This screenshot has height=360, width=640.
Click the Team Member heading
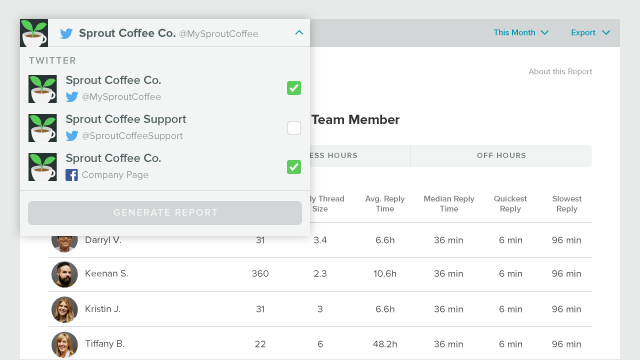pos(355,120)
